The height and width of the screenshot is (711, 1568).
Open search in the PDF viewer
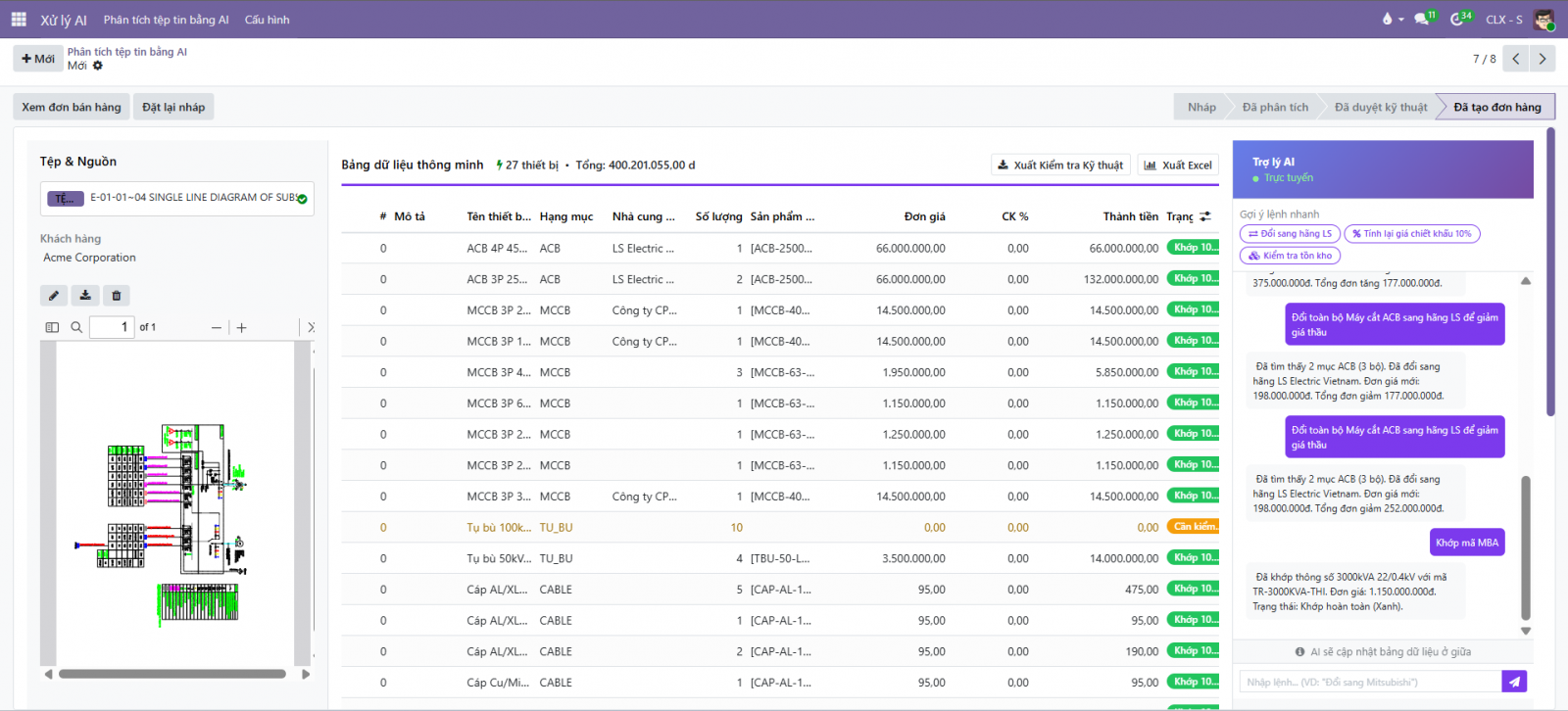(76, 327)
